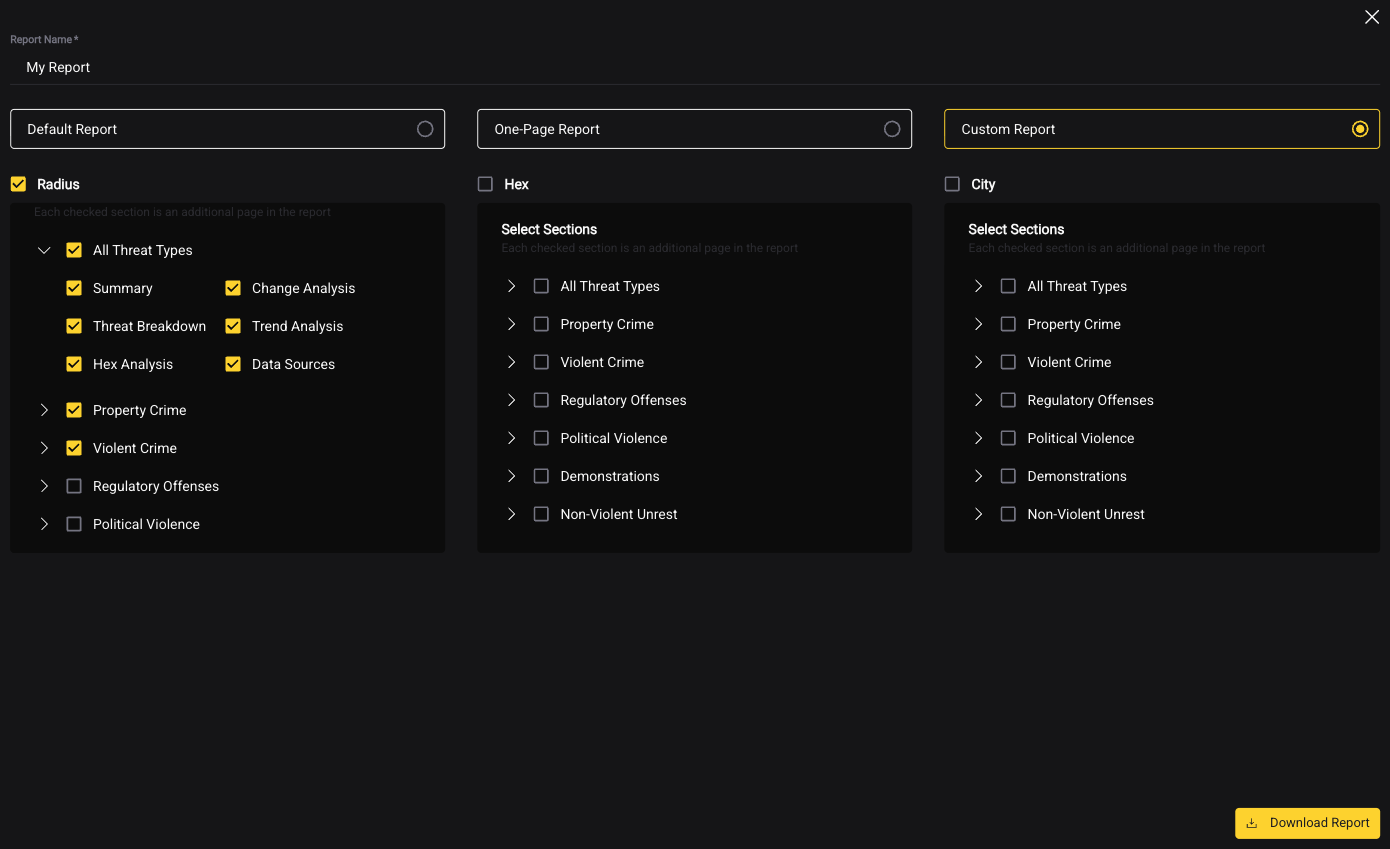Uncheck the Summary section checkbox
This screenshot has height=849, width=1390.
(x=74, y=288)
